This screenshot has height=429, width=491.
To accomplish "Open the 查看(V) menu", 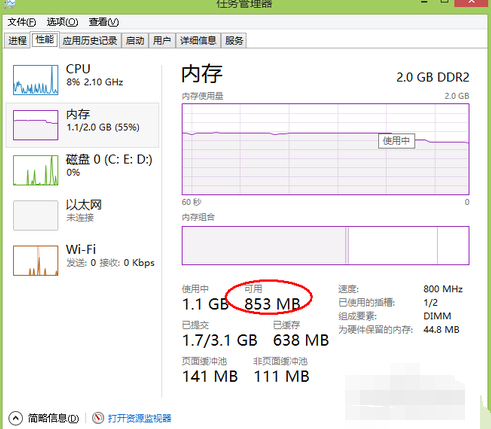I will coord(104,22).
